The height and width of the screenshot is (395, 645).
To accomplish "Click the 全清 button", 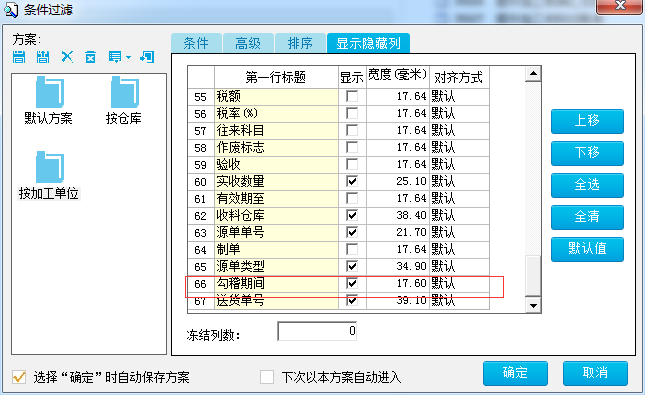I will 587,217.
